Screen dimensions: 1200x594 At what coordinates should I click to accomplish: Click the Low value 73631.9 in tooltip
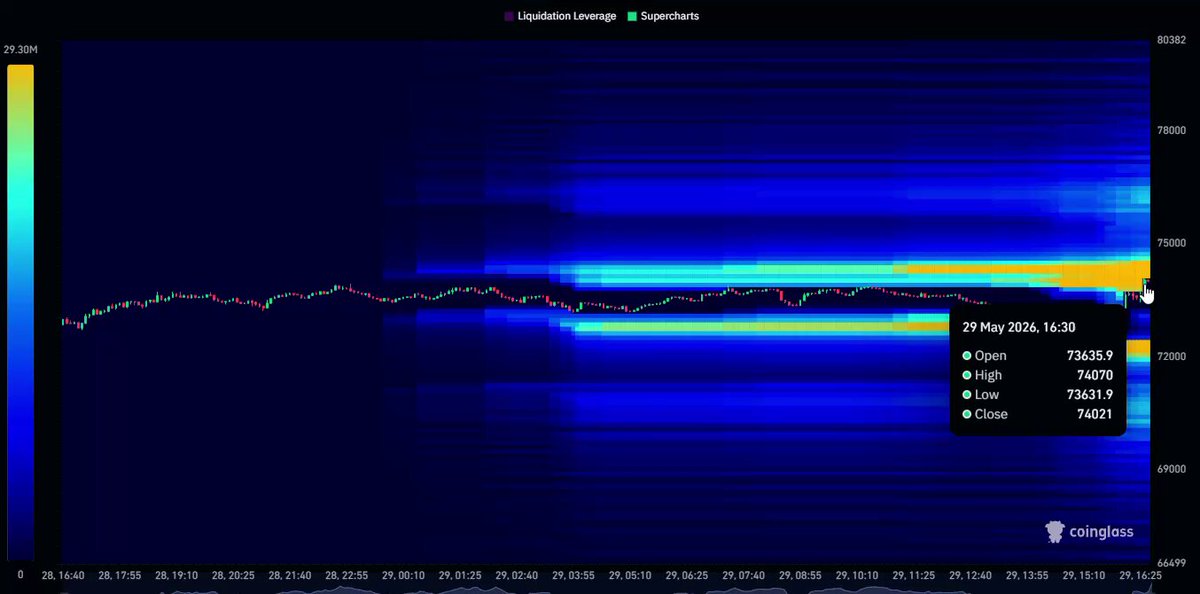(x=1090, y=395)
